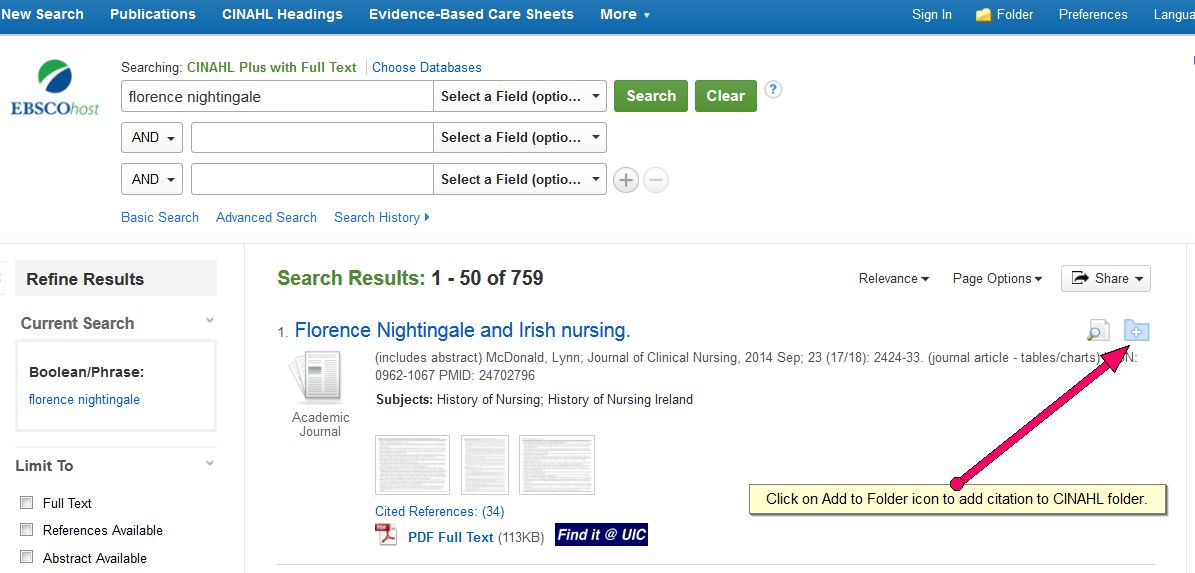Click the Find it @ UIC button
Image resolution: width=1195 pixels, height=573 pixels.
(601, 535)
